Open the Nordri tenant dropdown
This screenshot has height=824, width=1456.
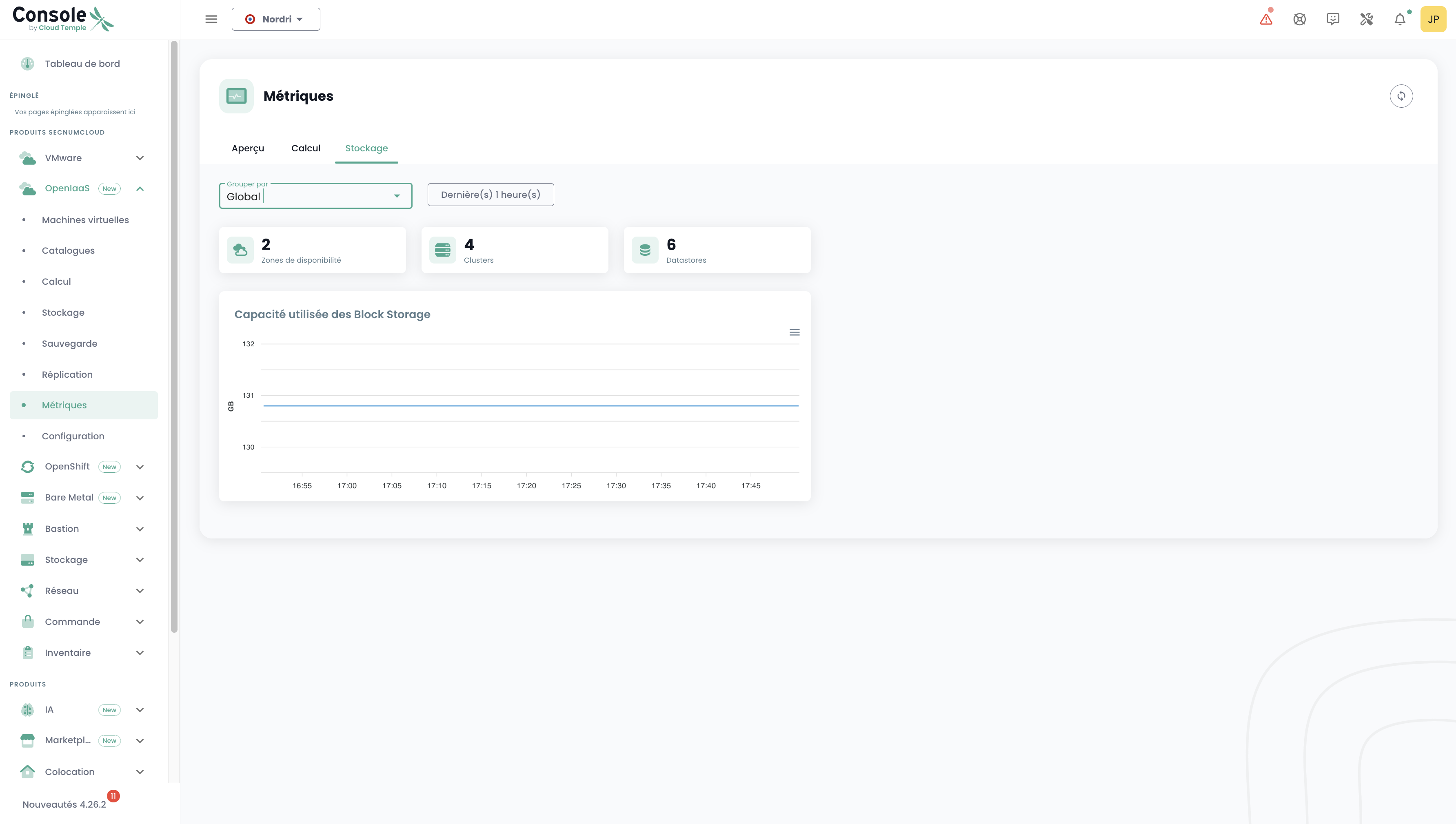(x=276, y=19)
